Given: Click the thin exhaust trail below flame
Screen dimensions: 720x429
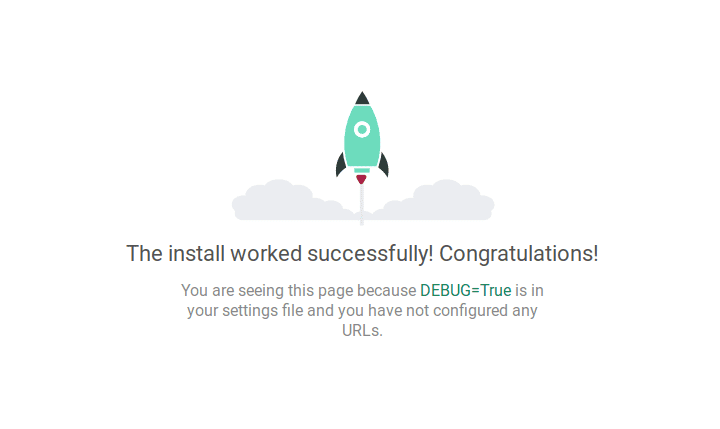Looking at the screenshot, I should point(362,205).
